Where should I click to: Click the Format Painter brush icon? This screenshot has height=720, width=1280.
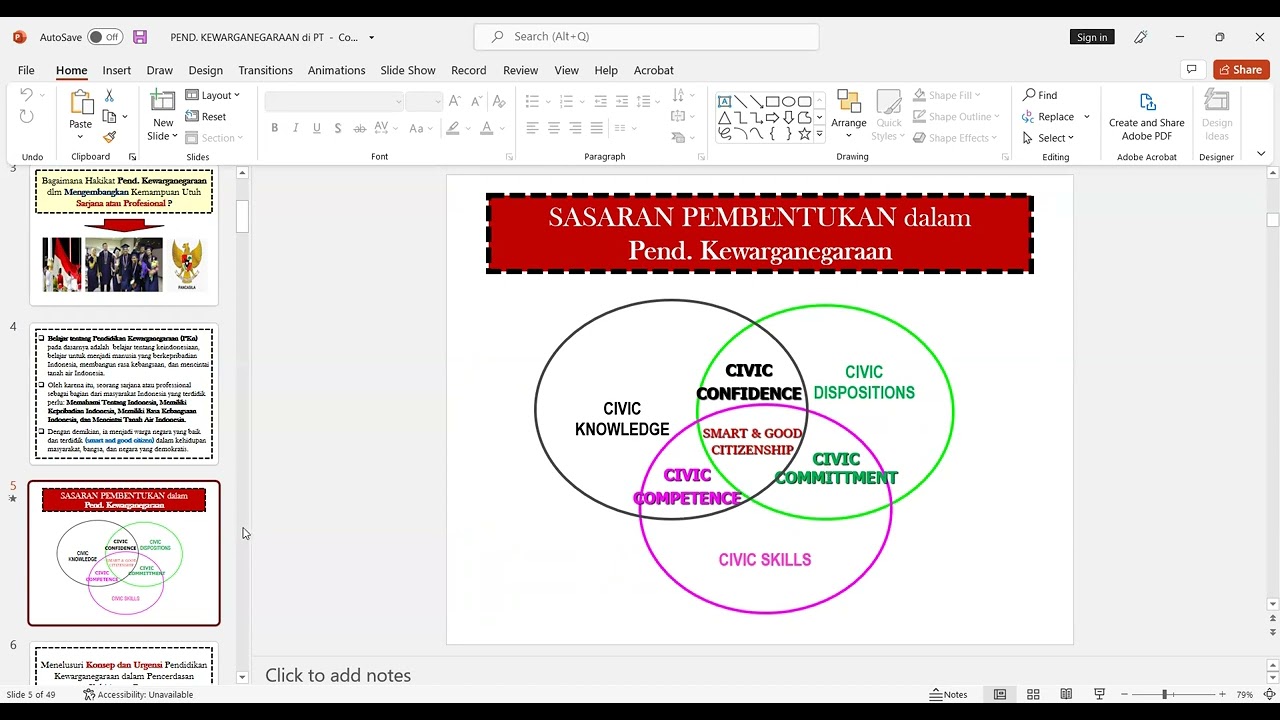tap(109, 137)
